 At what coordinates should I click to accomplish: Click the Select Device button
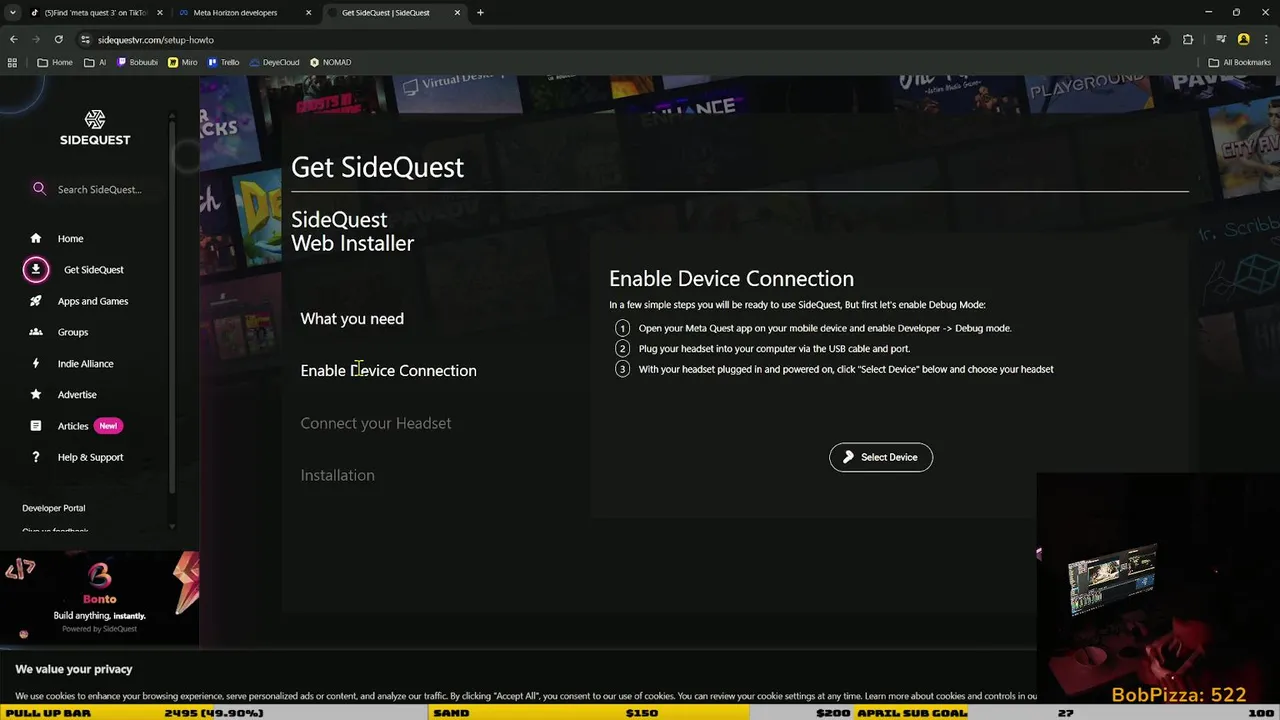point(881,457)
